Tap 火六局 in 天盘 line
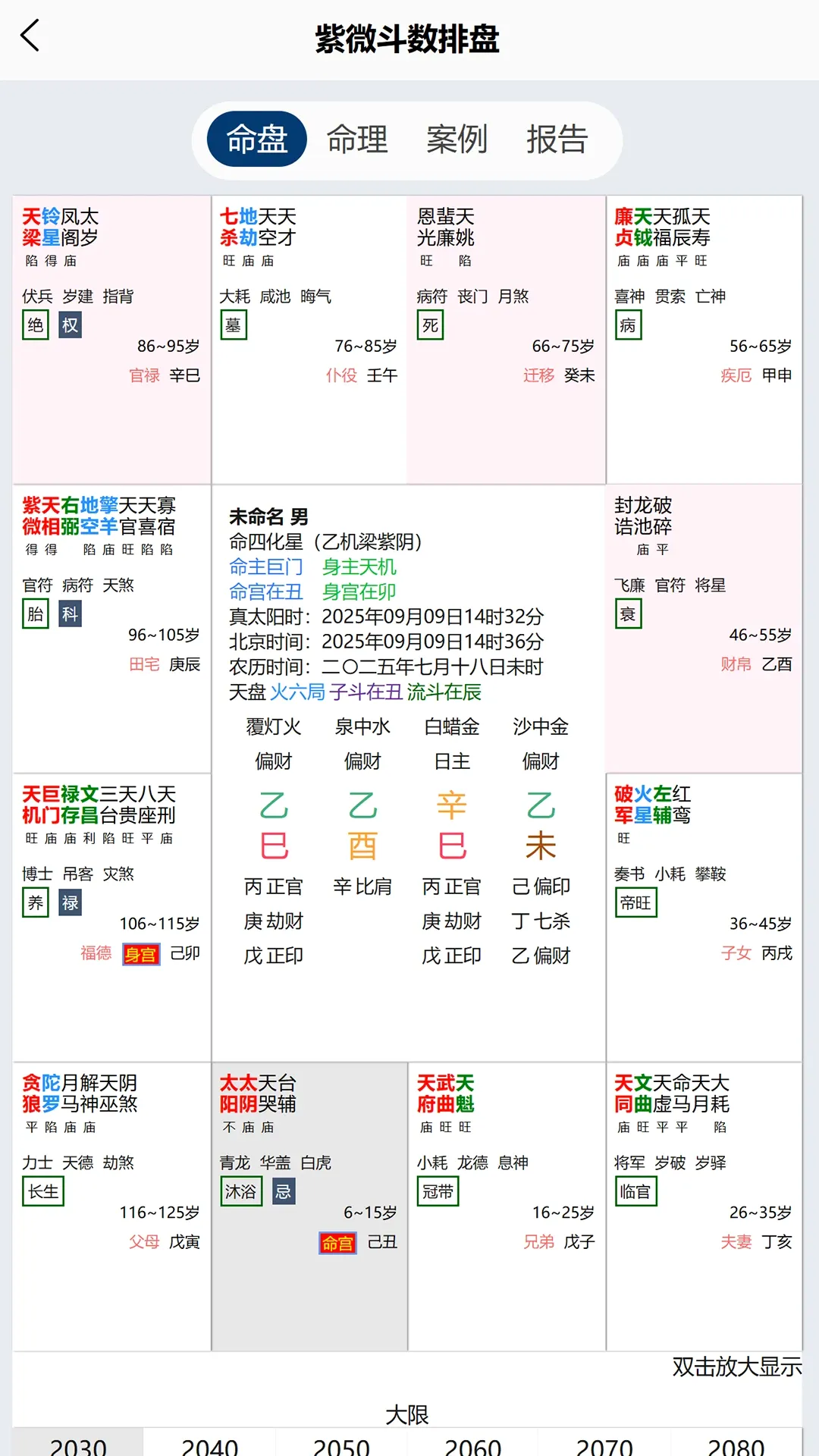819x1456 pixels. [x=298, y=692]
